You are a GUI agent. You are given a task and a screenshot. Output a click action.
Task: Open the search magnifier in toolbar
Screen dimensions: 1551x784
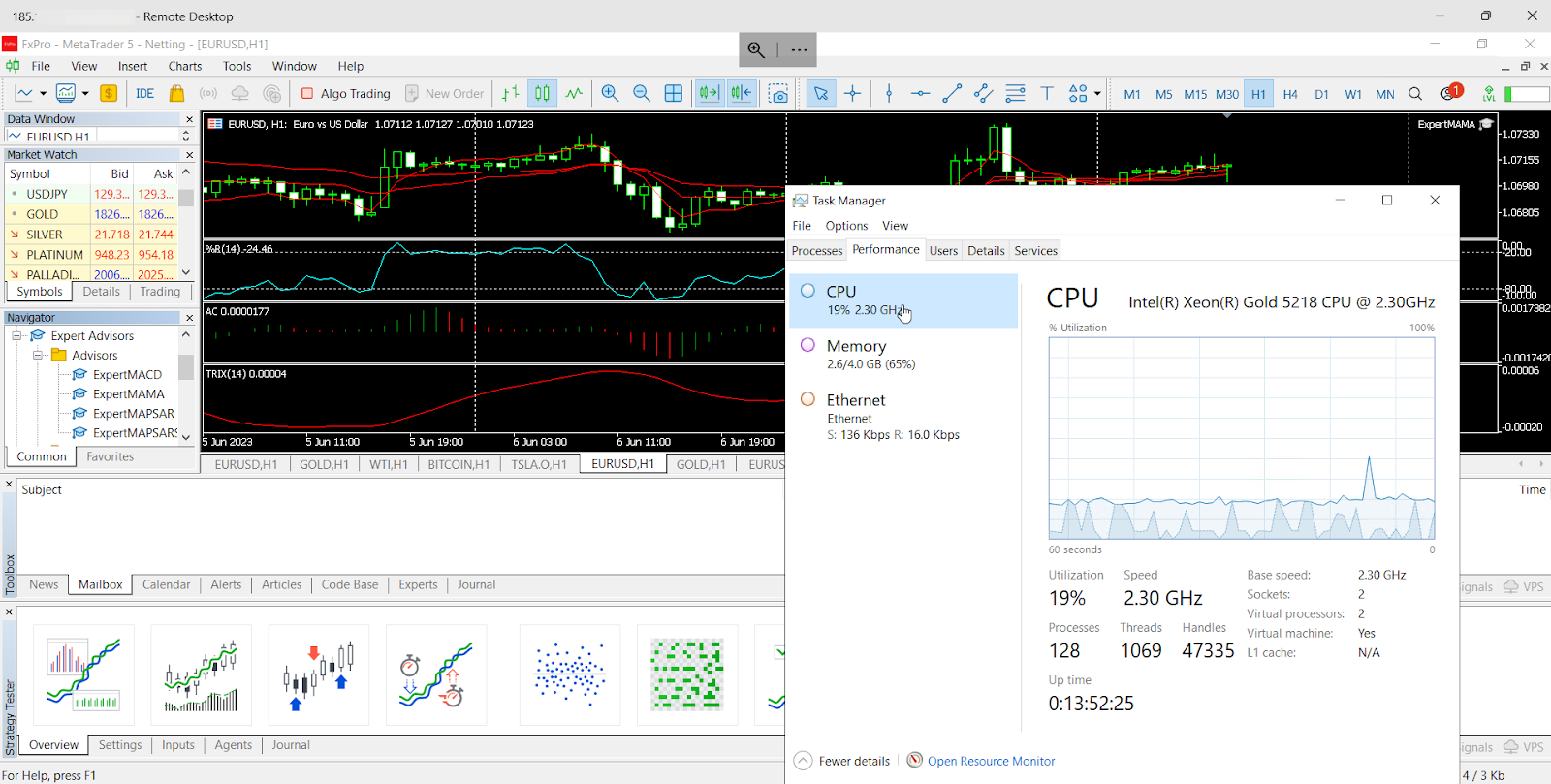pos(1415,94)
